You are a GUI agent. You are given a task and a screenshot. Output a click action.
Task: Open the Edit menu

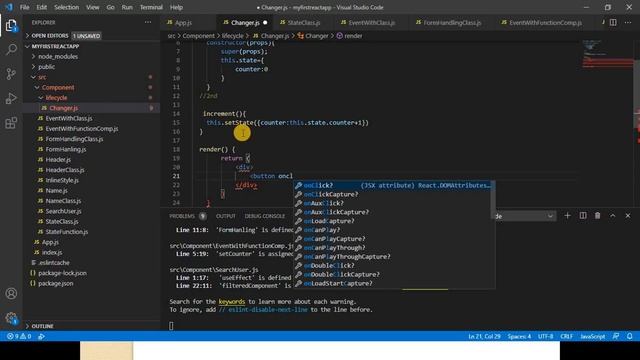(41, 7)
